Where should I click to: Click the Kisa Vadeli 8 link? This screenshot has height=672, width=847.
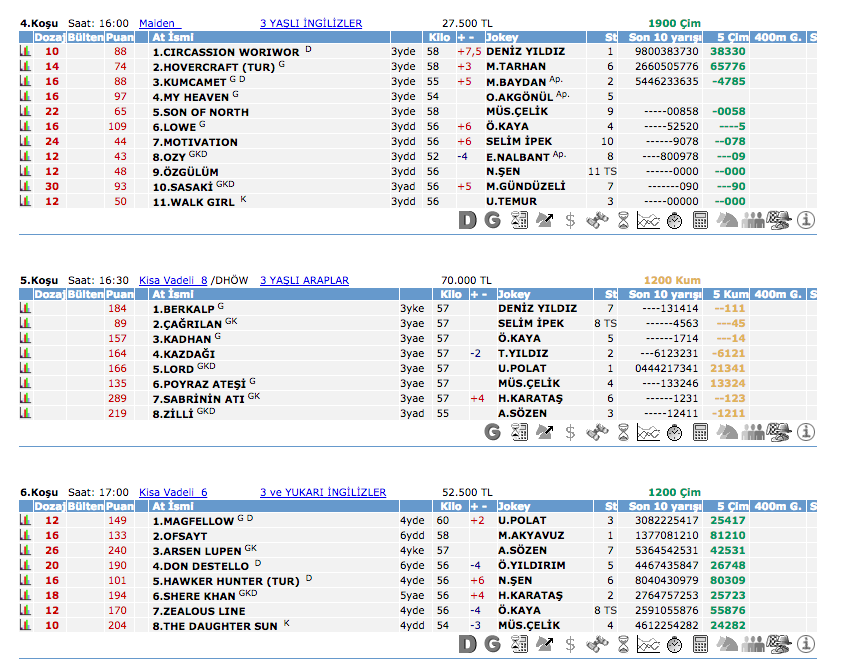[173, 280]
